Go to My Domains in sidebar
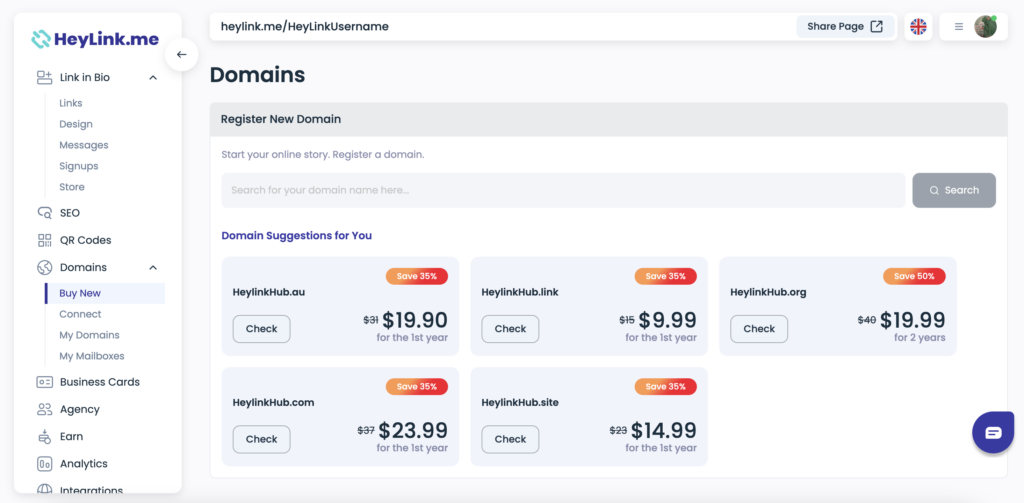1024x503 pixels. (89, 335)
